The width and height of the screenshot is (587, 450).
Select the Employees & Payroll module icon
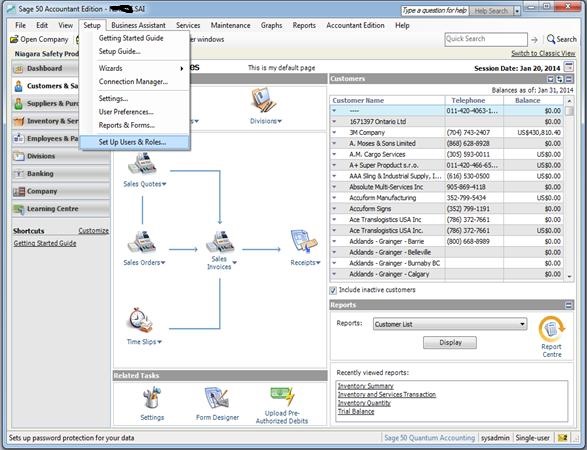[18, 139]
